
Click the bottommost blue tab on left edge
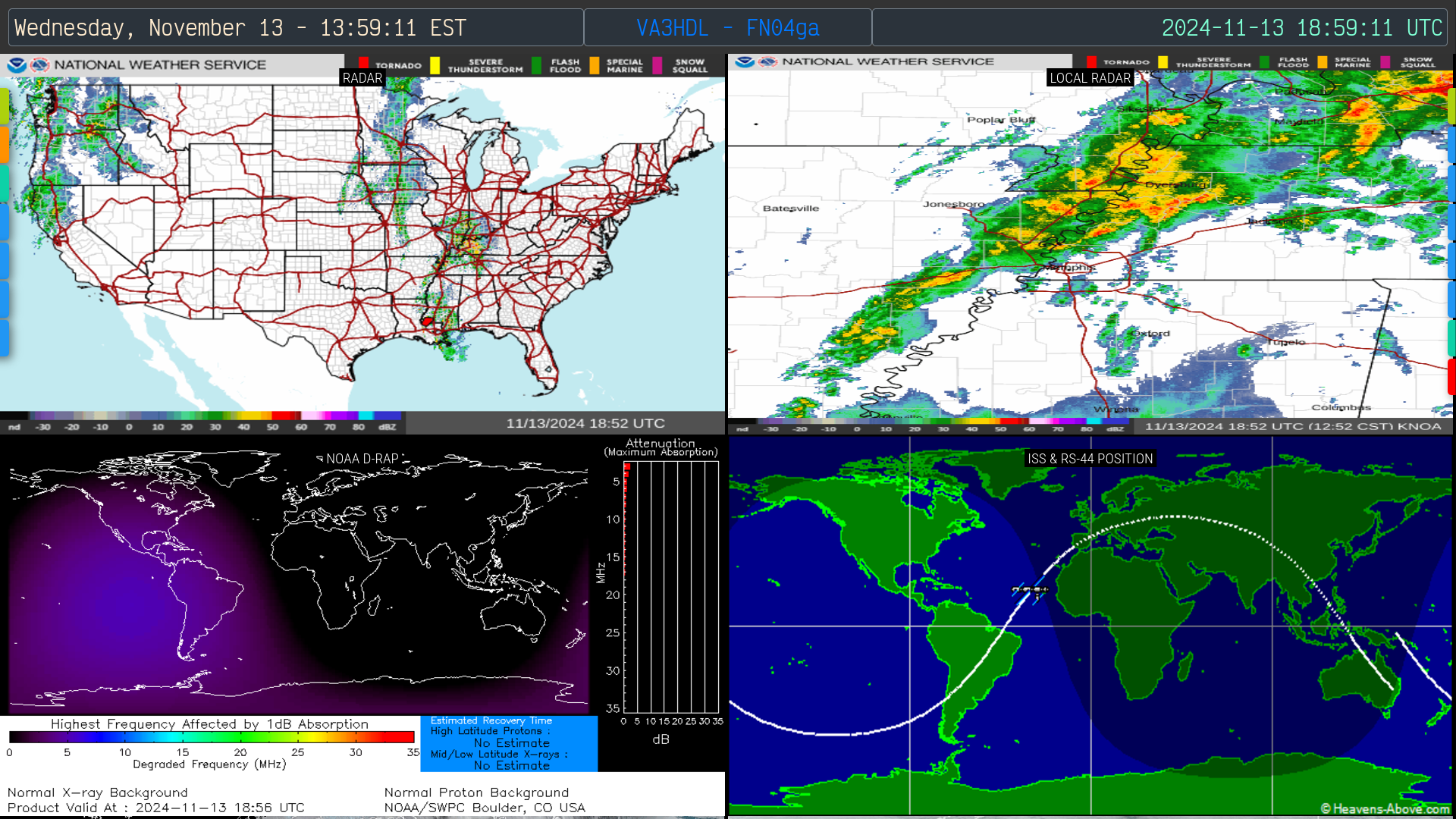click(4, 338)
